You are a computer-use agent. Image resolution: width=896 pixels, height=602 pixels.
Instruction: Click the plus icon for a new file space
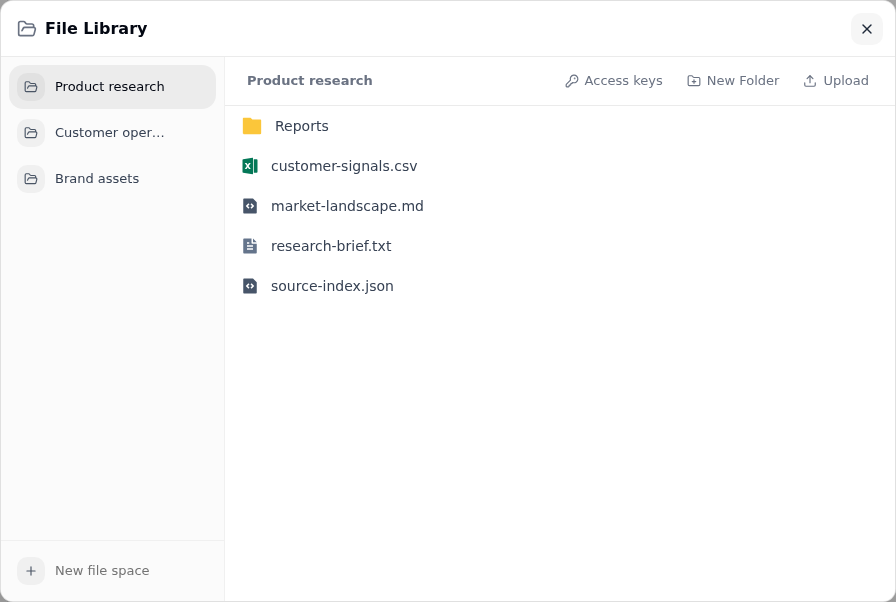pyautogui.click(x=31, y=571)
